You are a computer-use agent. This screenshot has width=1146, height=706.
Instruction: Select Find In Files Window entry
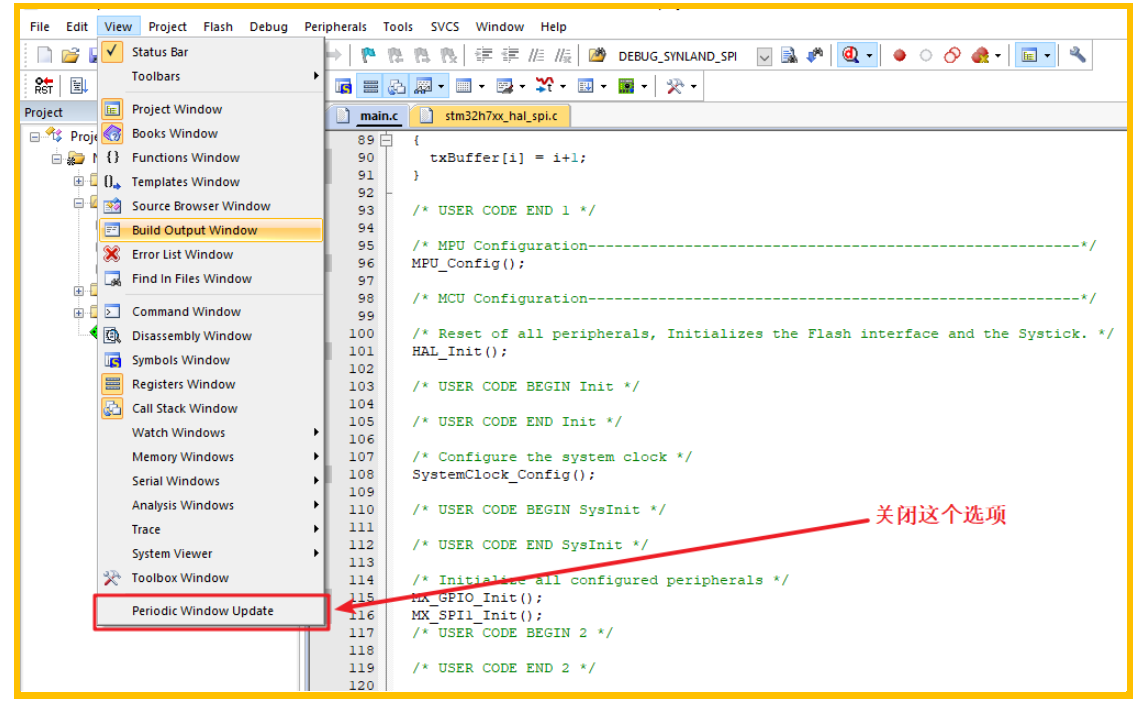(211, 278)
